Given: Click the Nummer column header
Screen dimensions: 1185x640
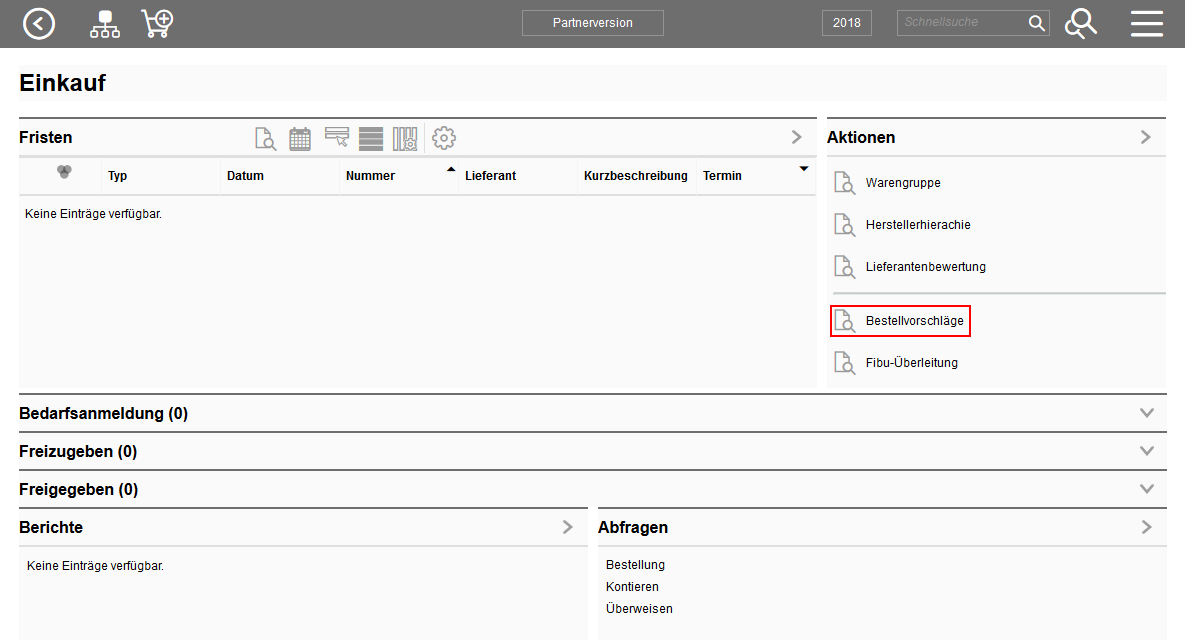Looking at the screenshot, I should (x=370, y=176).
